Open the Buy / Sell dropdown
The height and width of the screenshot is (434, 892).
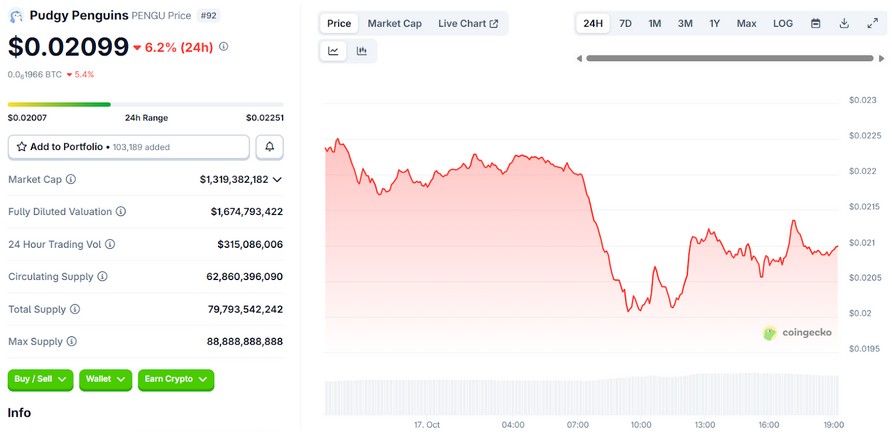click(41, 379)
